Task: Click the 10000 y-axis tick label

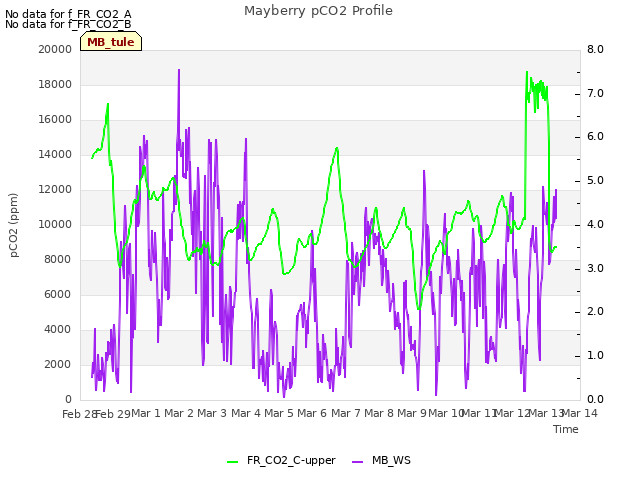Action: [x=55, y=224]
